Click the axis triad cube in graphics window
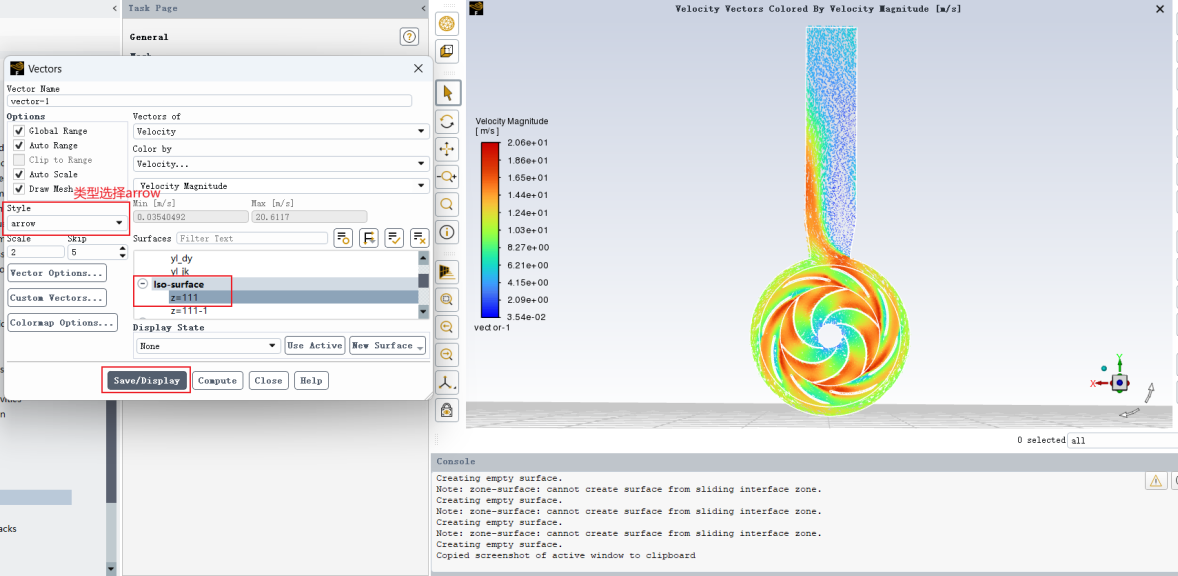 [1119, 382]
